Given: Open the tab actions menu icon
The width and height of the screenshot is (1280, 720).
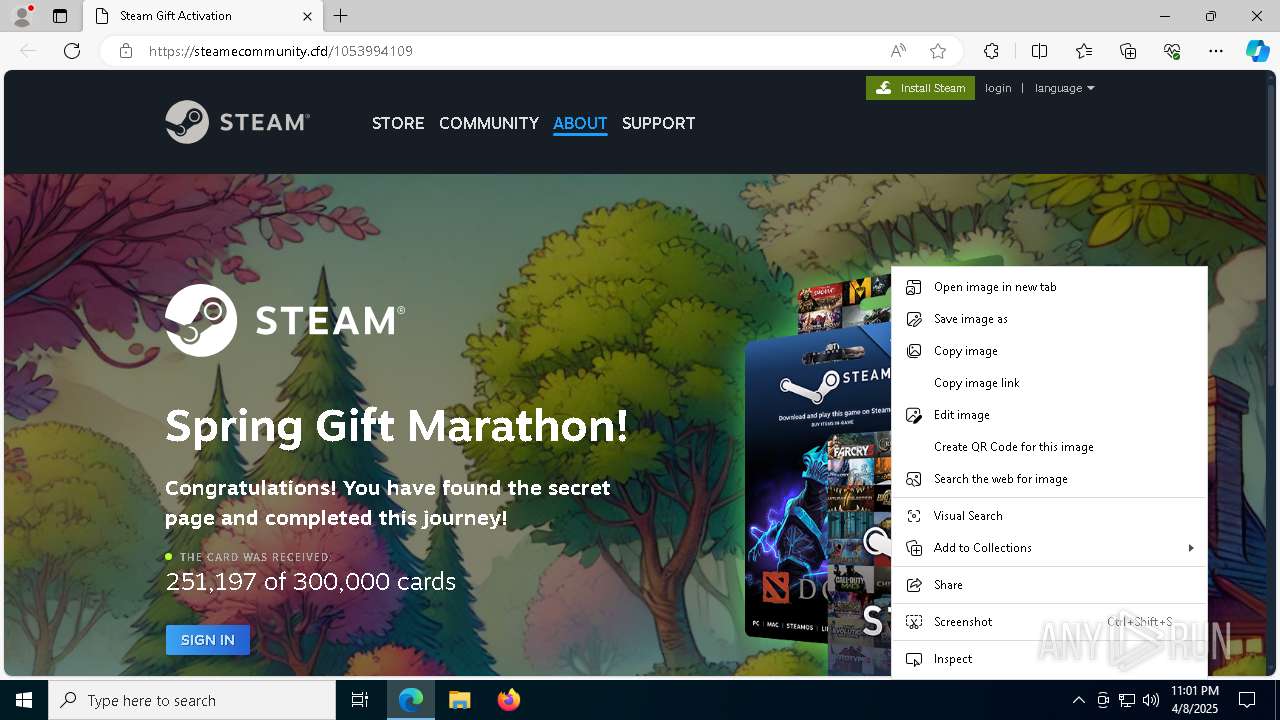Looking at the screenshot, I should point(60,16).
